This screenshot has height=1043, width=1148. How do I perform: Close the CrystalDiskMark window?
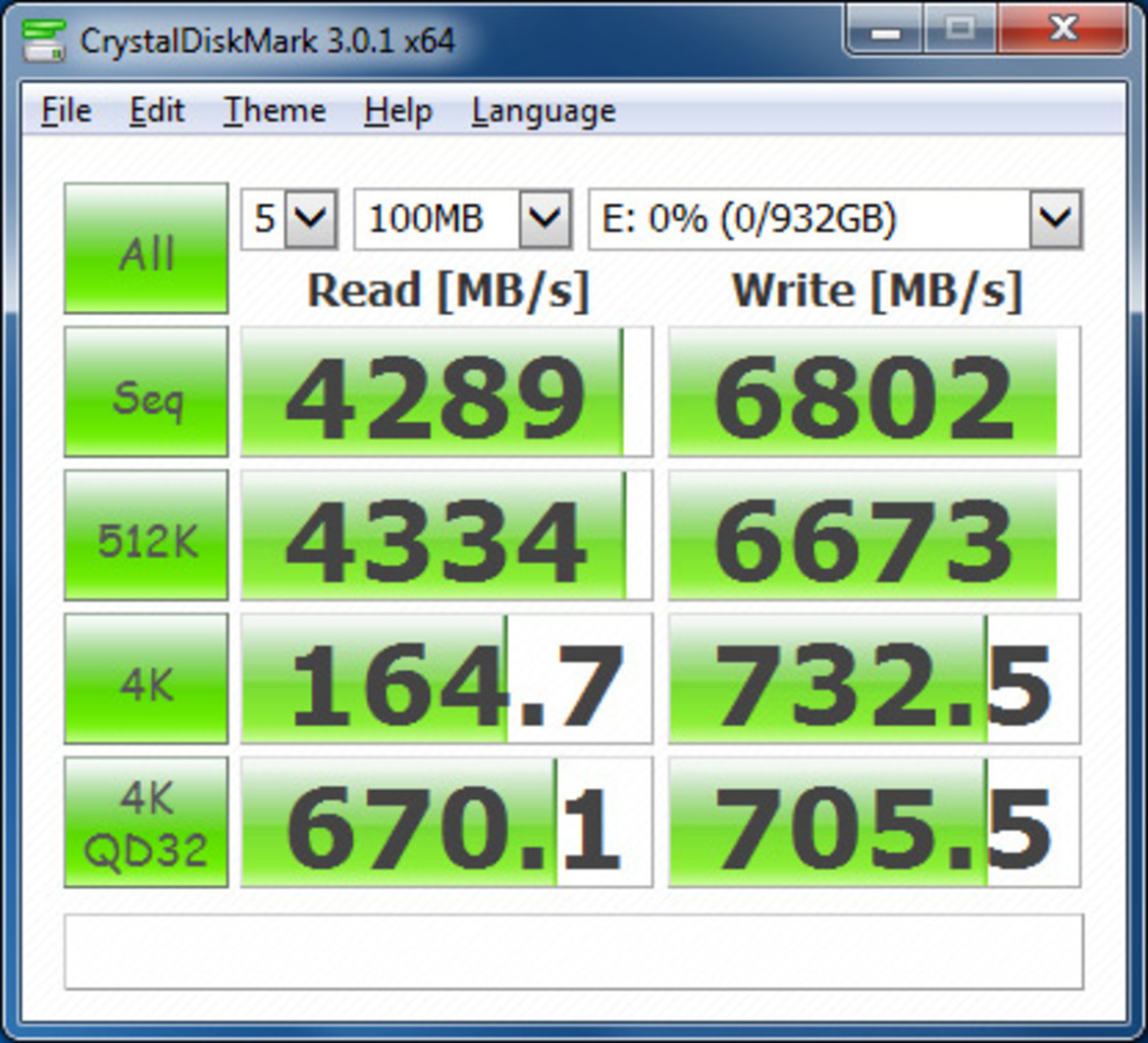coord(1062,30)
